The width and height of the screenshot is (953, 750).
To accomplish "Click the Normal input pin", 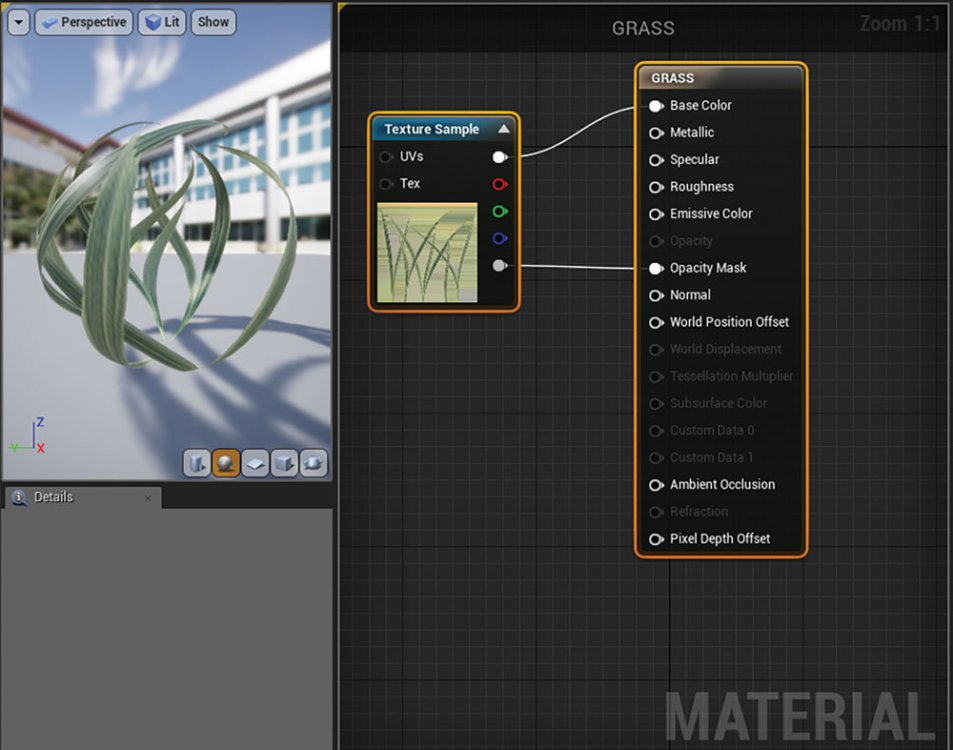I will point(656,295).
